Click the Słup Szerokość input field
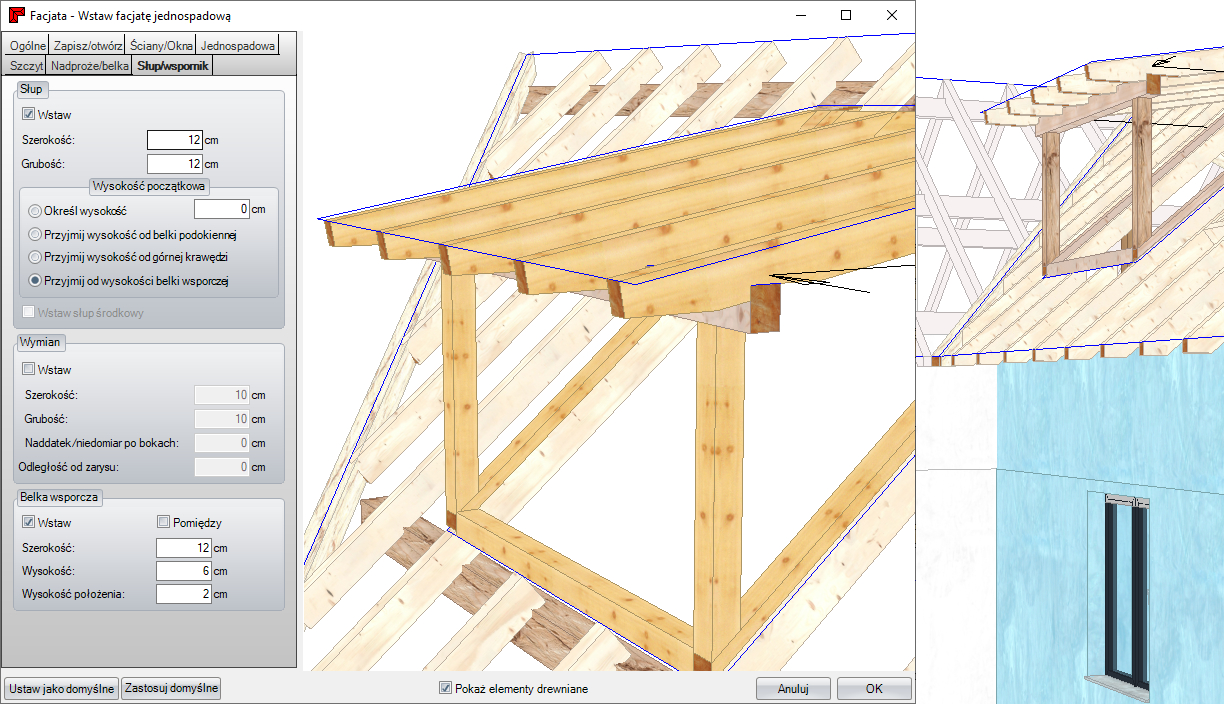 [x=175, y=140]
